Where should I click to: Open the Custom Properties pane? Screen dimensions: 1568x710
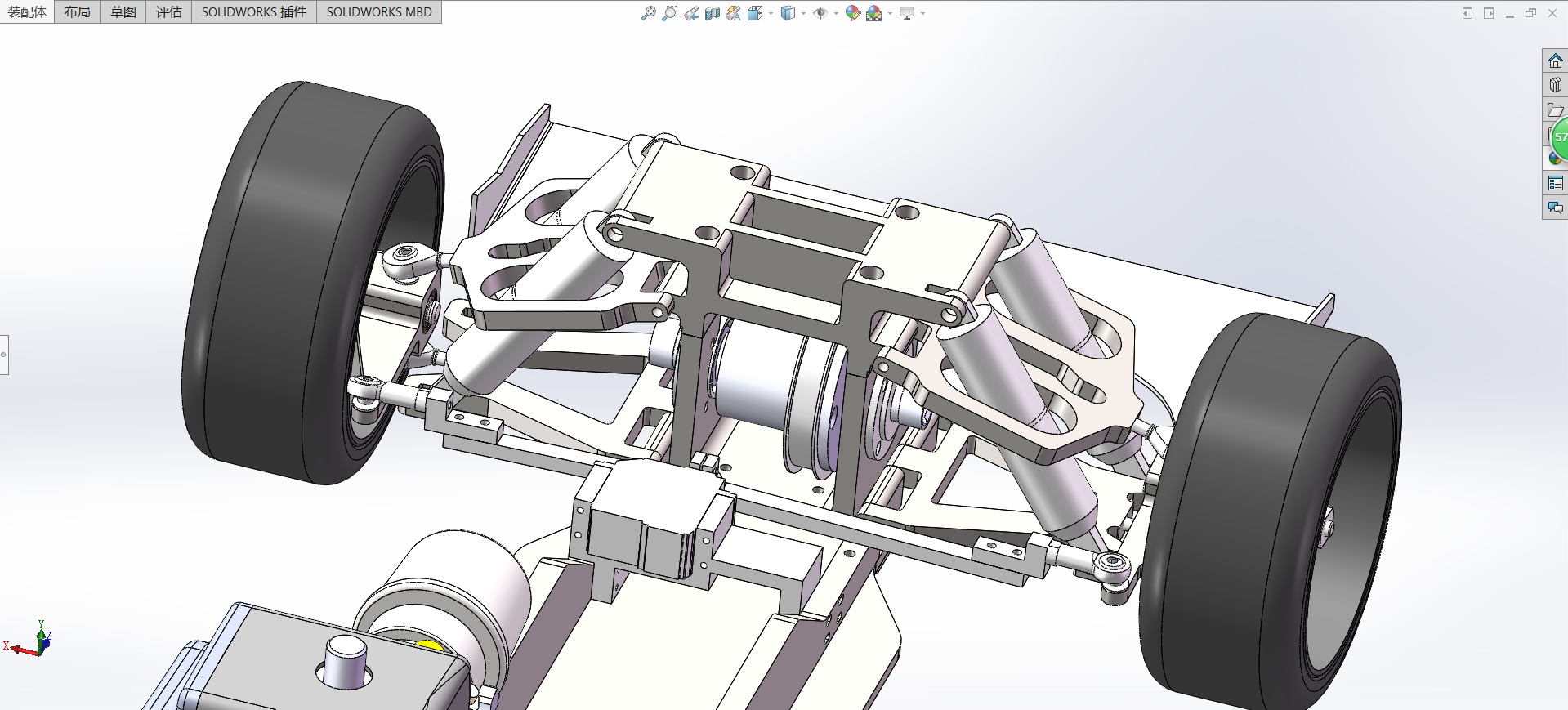point(1555,184)
